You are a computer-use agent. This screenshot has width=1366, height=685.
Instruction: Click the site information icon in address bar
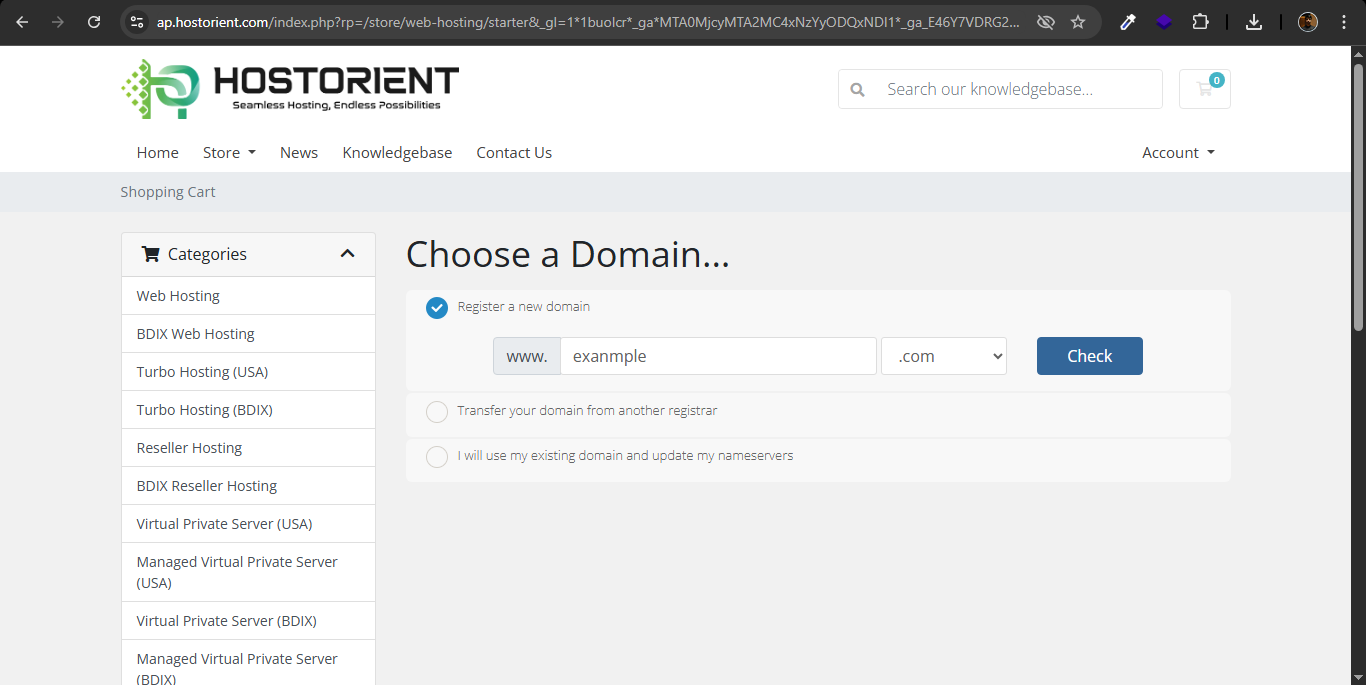coord(138,22)
